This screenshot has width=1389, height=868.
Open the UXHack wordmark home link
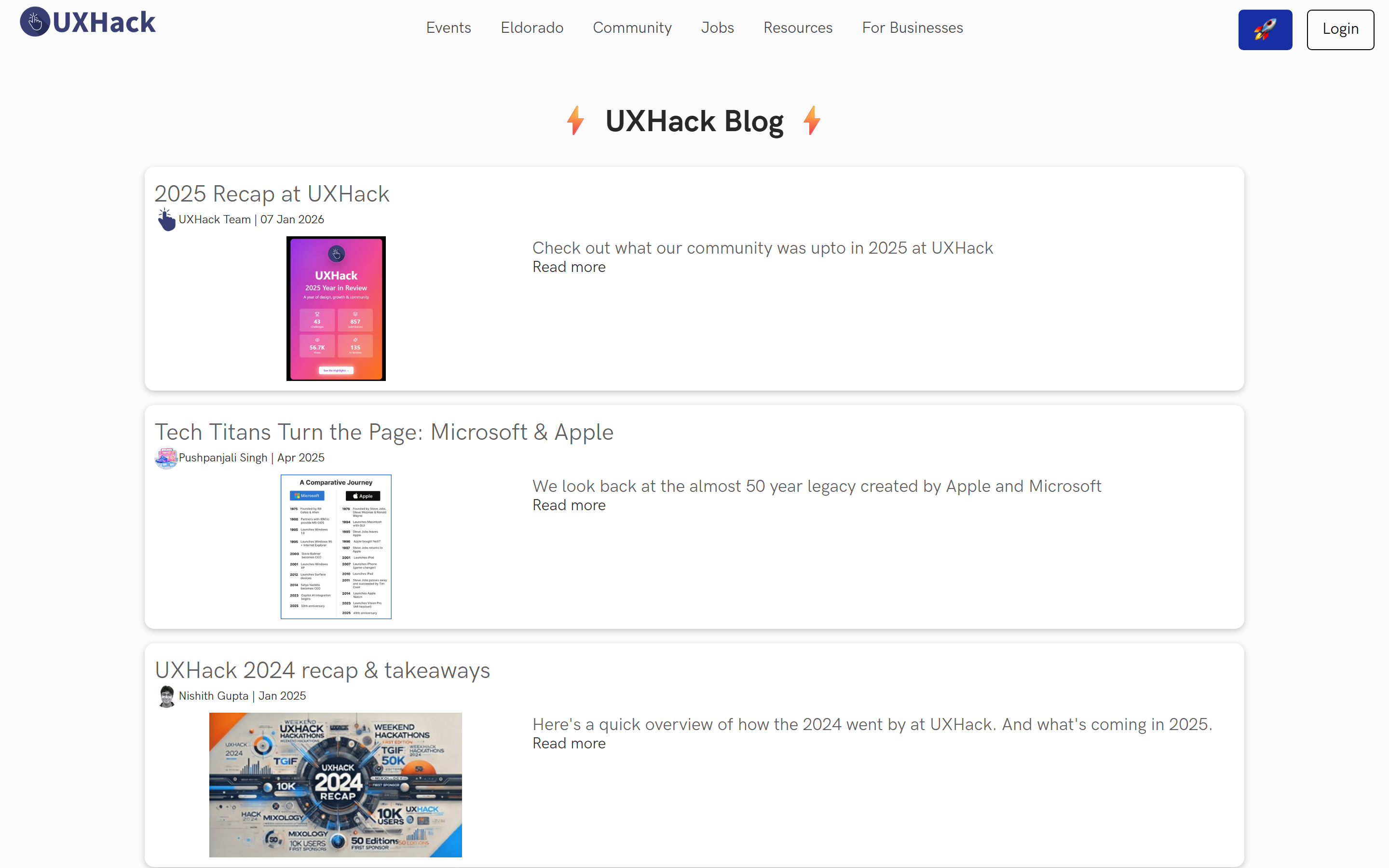tap(104, 22)
